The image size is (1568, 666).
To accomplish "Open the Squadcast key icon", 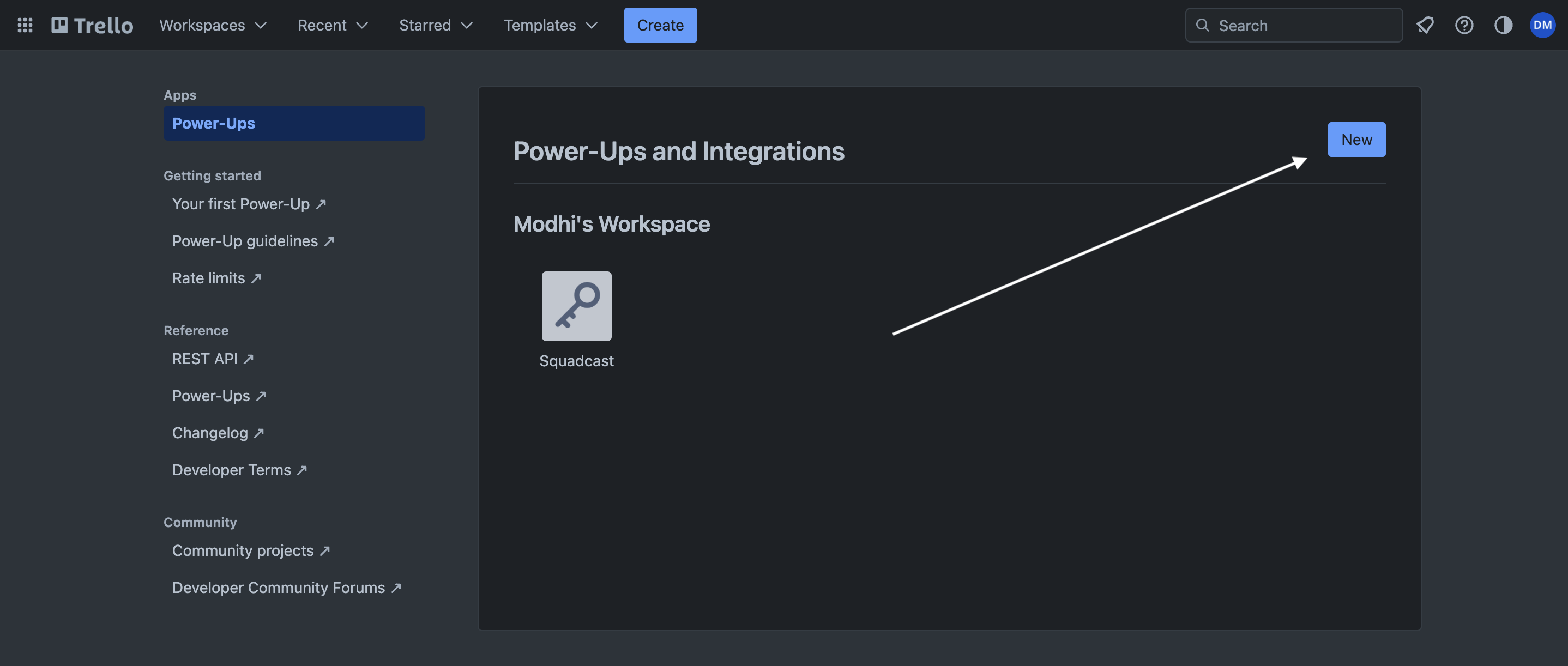I will 576,306.
